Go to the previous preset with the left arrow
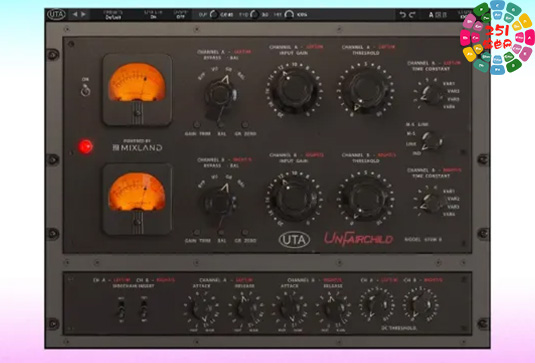Screen dimensions: 535x363 click(75, 14)
